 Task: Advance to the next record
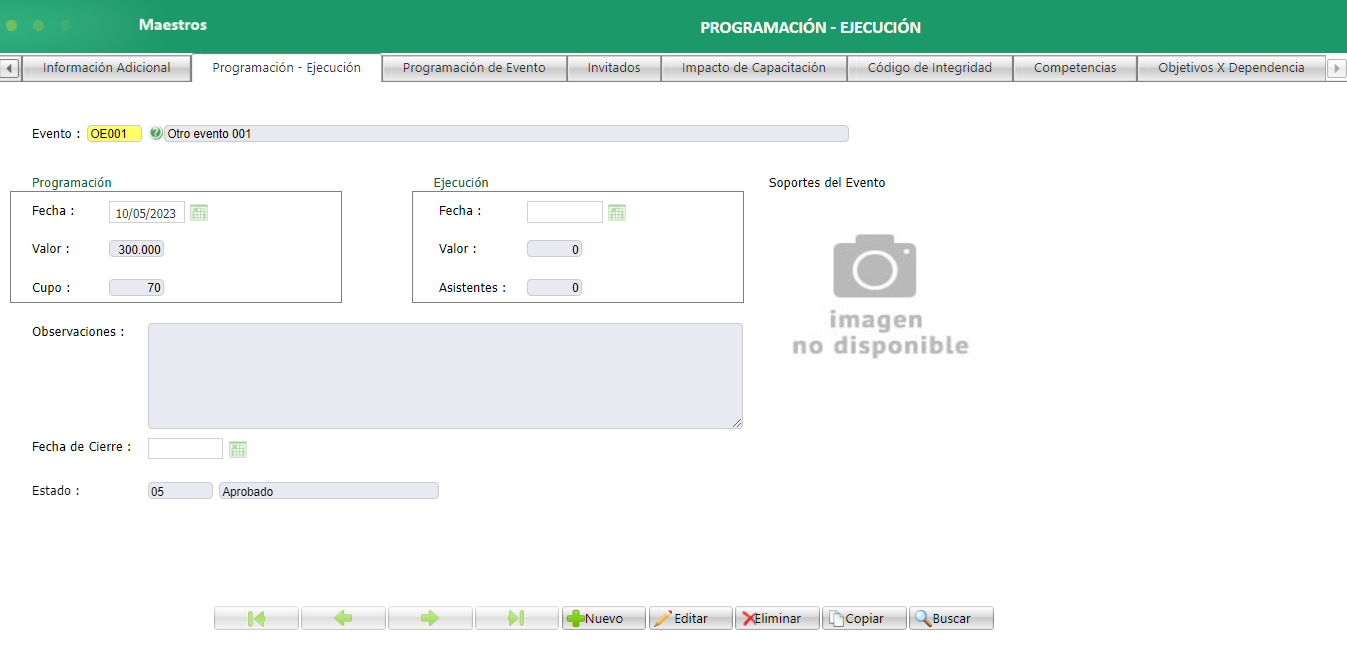[x=430, y=617]
